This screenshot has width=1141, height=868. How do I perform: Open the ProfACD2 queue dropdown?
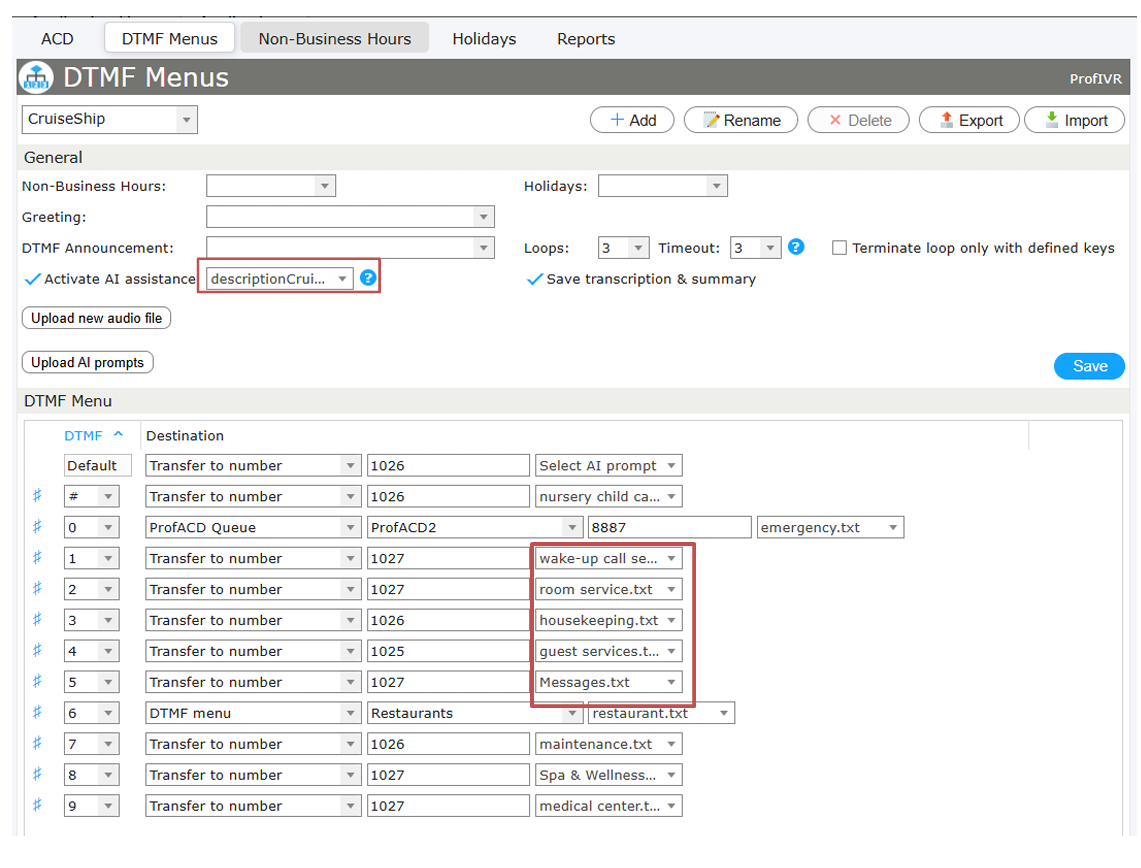pyautogui.click(x=475, y=527)
